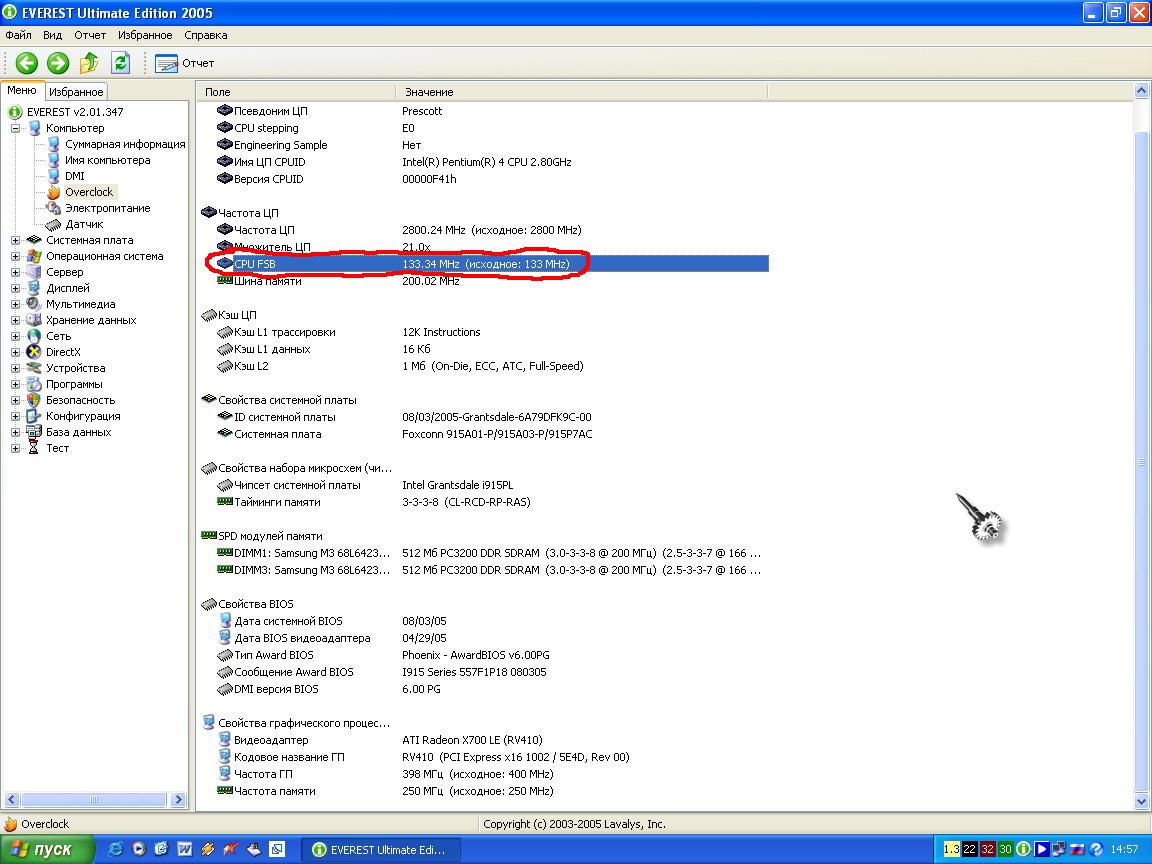Click the Refresh toolbar icon

click(120, 63)
